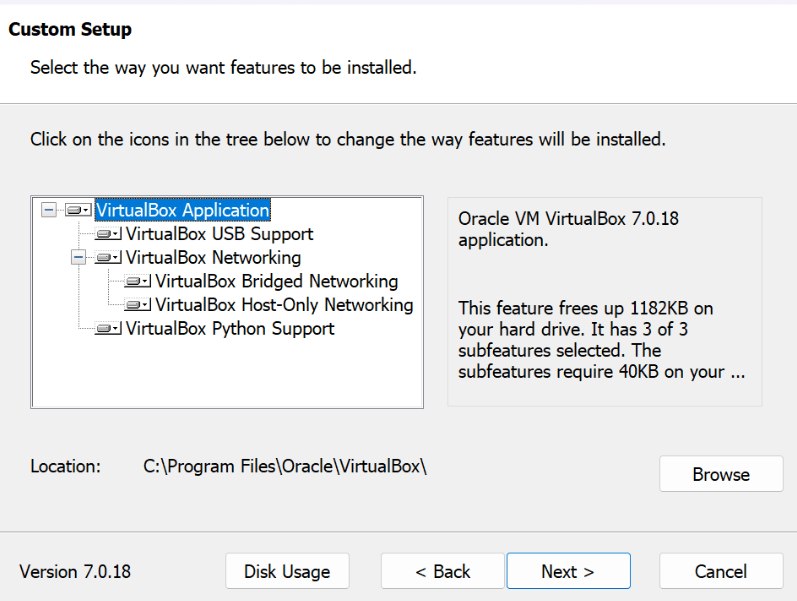797x601 pixels.
Task: Cancel the VirtualBox setup
Action: 721,572
